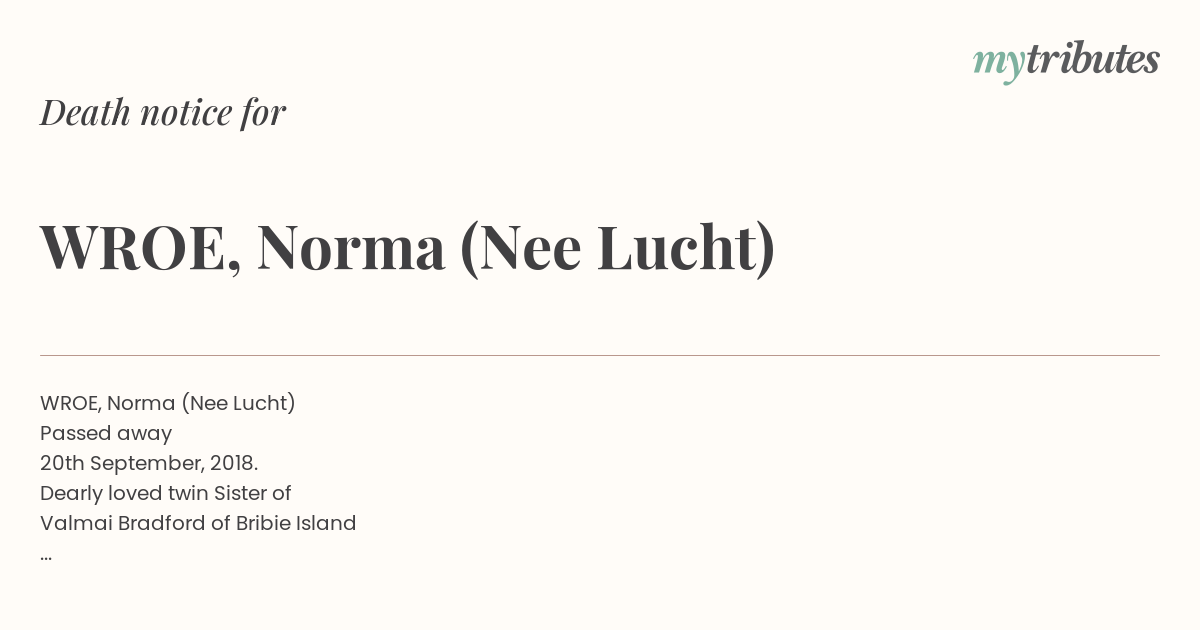Viewport: 1200px width, 630px height.
Task: Click the small "WROE, Norma (Nee Lucht)" body line
Action: (x=168, y=403)
